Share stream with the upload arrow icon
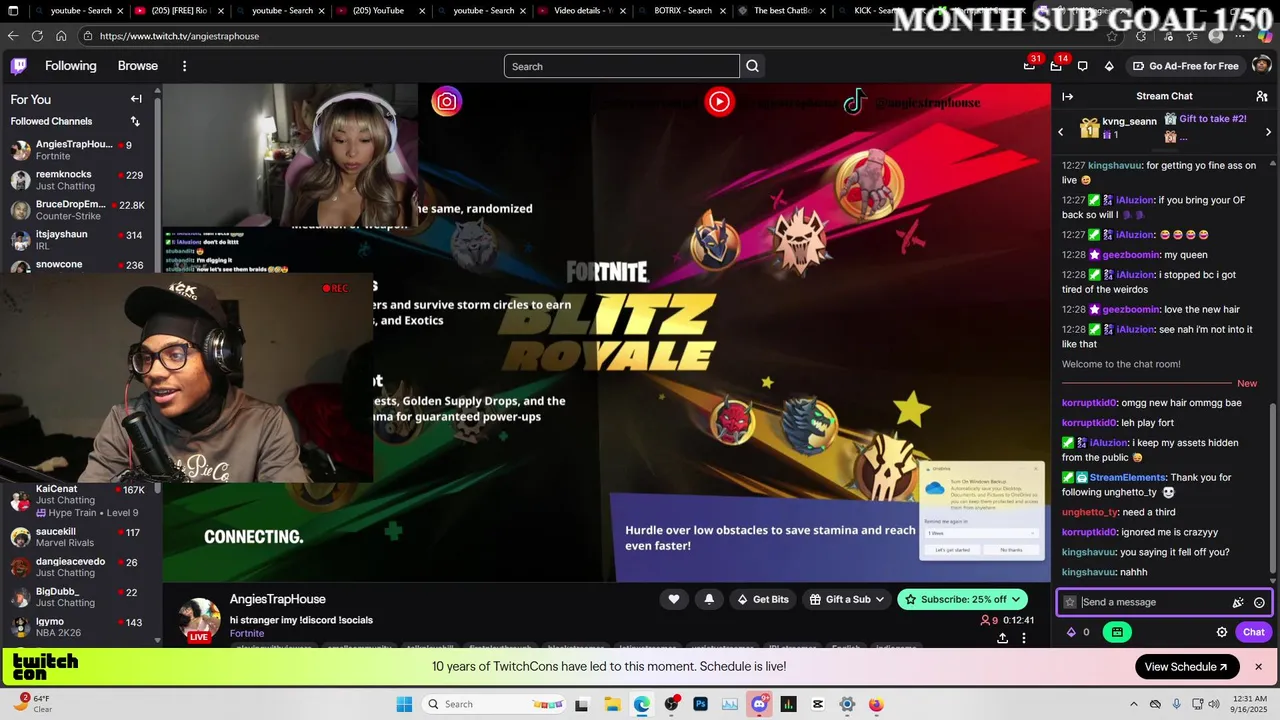This screenshot has height=720, width=1280. tap(1002, 638)
